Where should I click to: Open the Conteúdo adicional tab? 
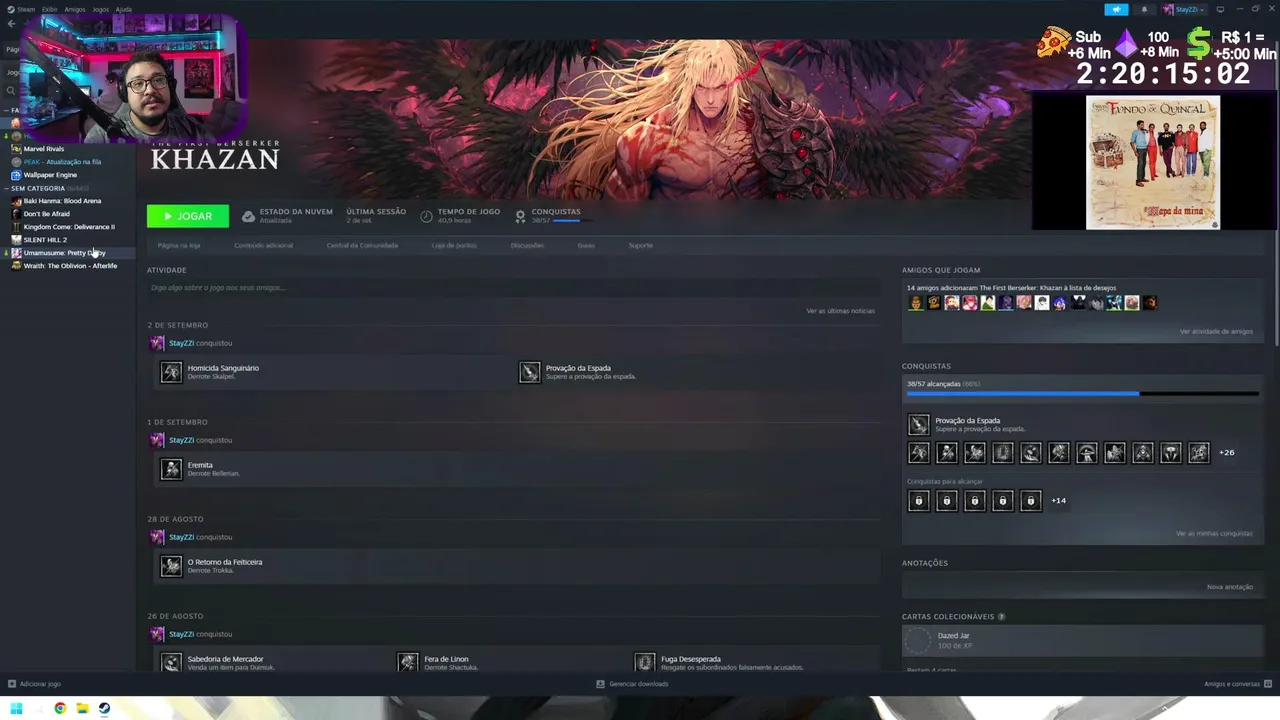[264, 245]
